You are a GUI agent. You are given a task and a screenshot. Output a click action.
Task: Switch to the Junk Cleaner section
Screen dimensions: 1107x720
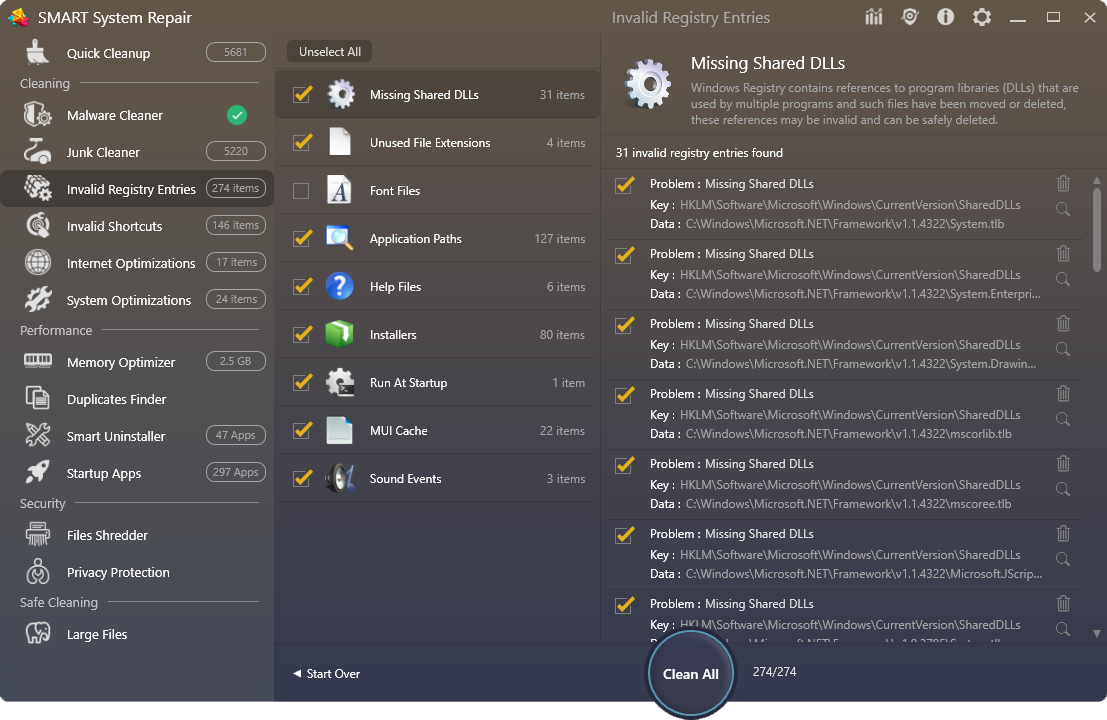pos(103,152)
